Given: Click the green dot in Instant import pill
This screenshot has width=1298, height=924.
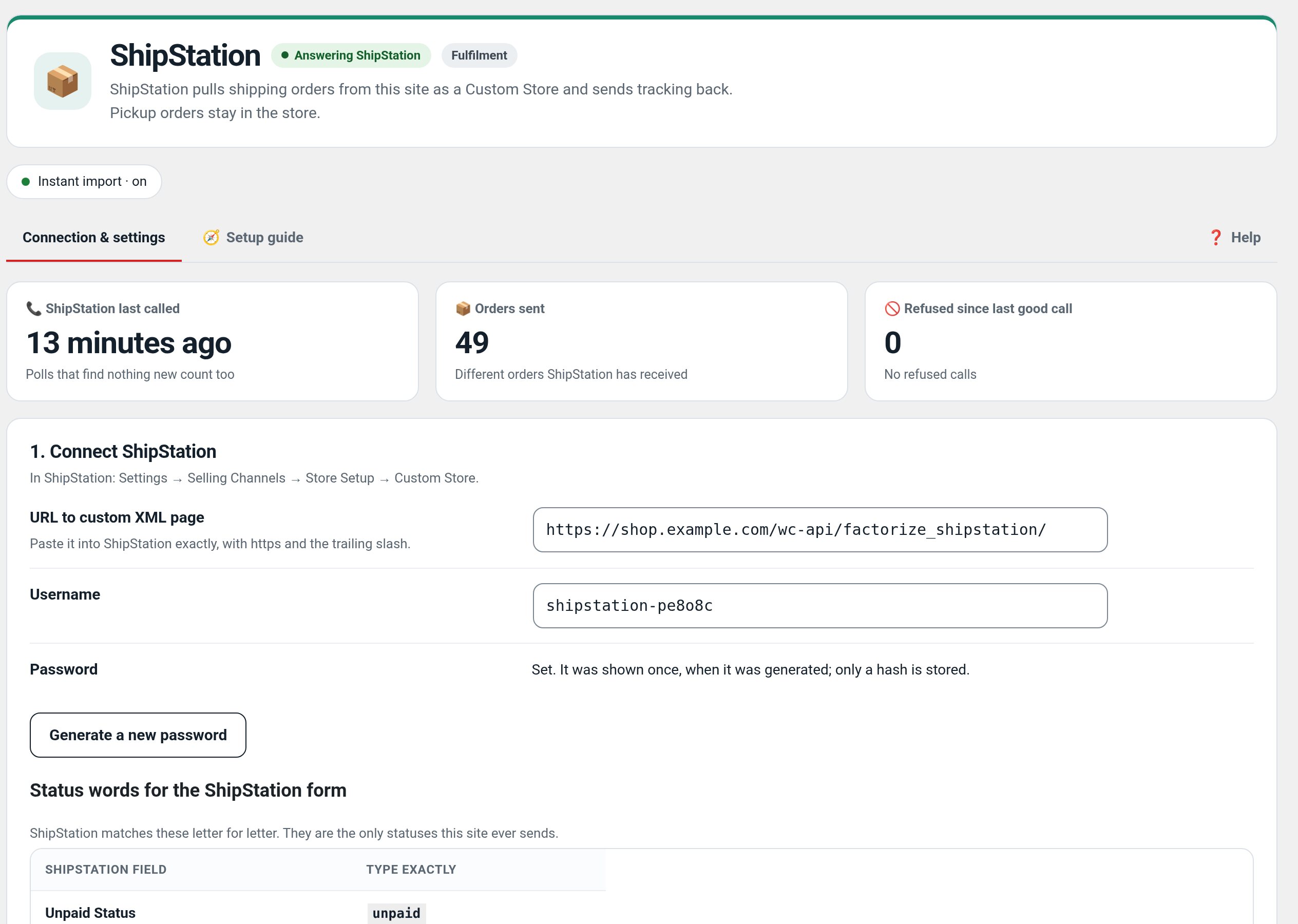Looking at the screenshot, I should pyautogui.click(x=26, y=182).
